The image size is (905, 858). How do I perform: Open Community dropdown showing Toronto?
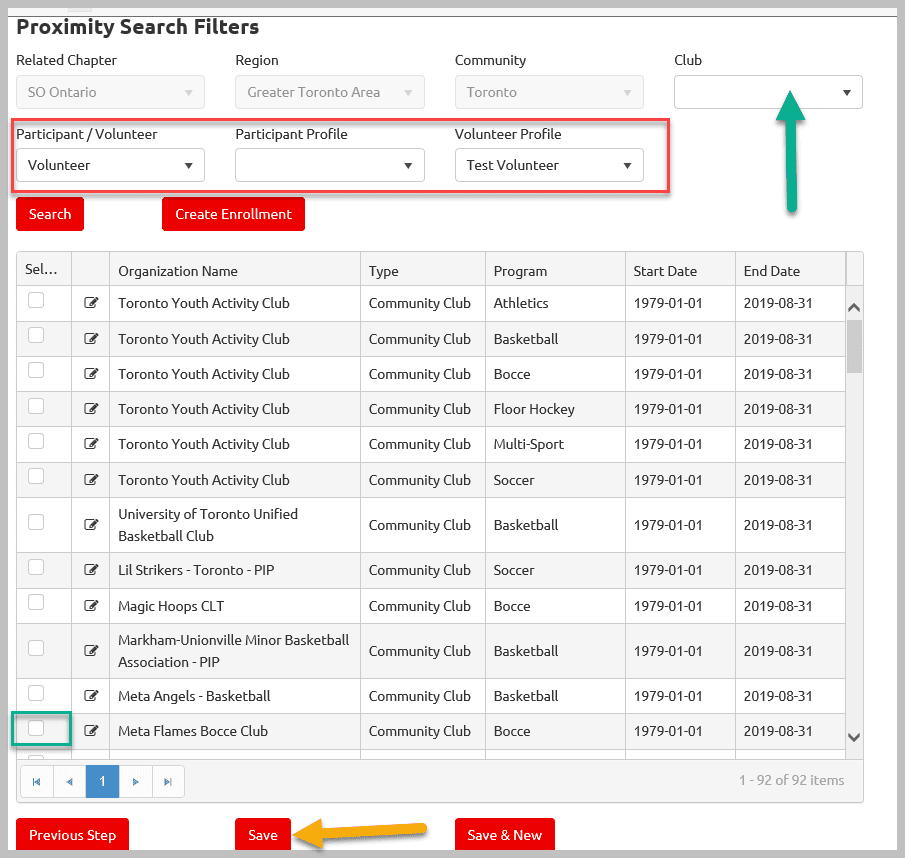coord(549,92)
